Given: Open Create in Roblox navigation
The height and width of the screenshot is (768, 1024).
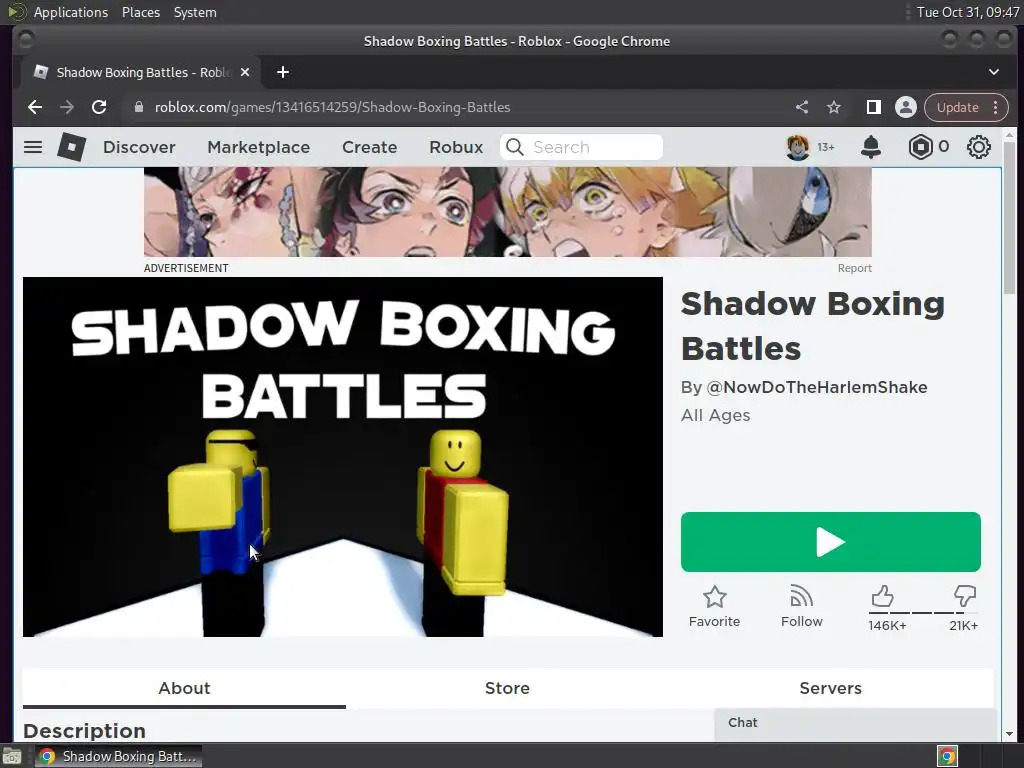Looking at the screenshot, I should point(370,147).
